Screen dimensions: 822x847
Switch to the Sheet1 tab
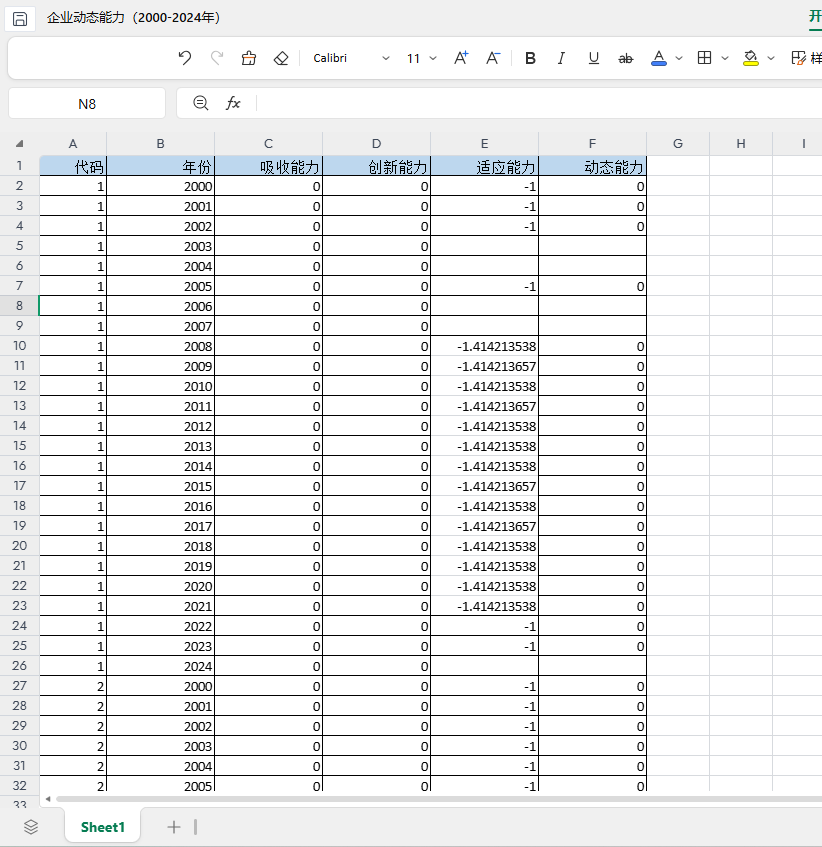pyautogui.click(x=103, y=826)
